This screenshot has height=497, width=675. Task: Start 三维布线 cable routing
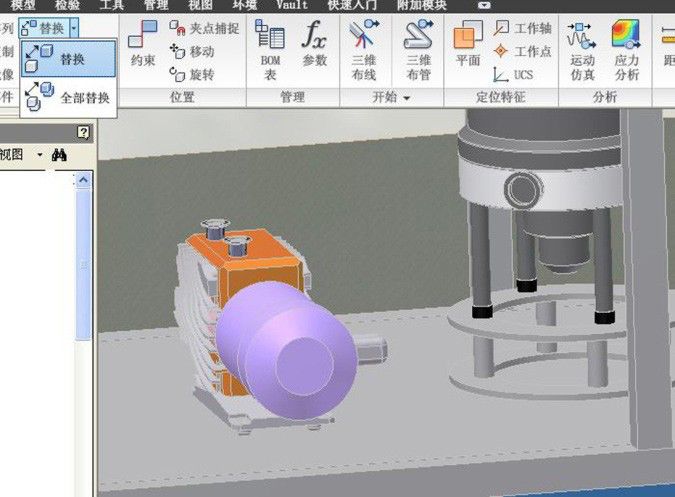click(364, 50)
